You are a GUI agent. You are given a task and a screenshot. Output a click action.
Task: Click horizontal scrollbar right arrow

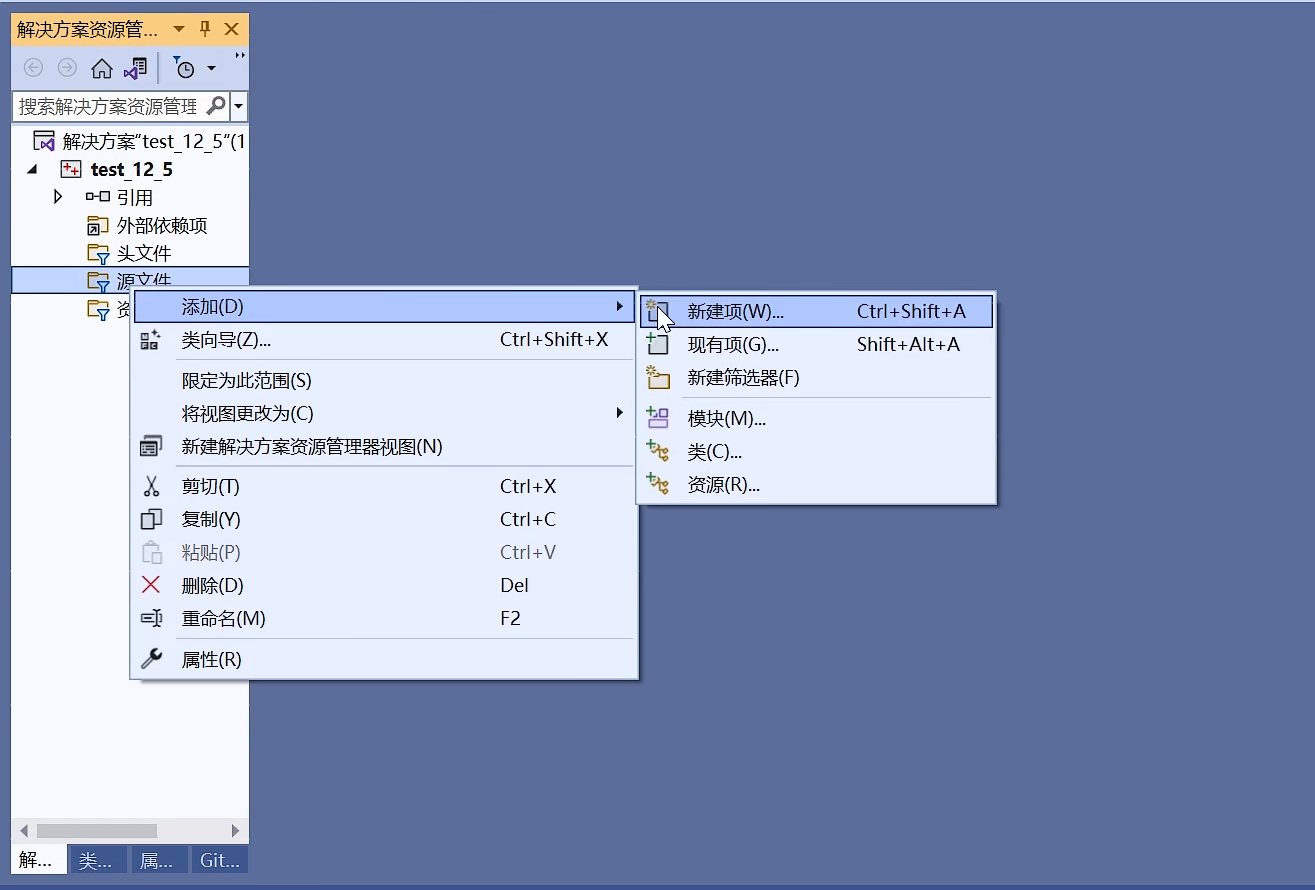click(x=235, y=831)
